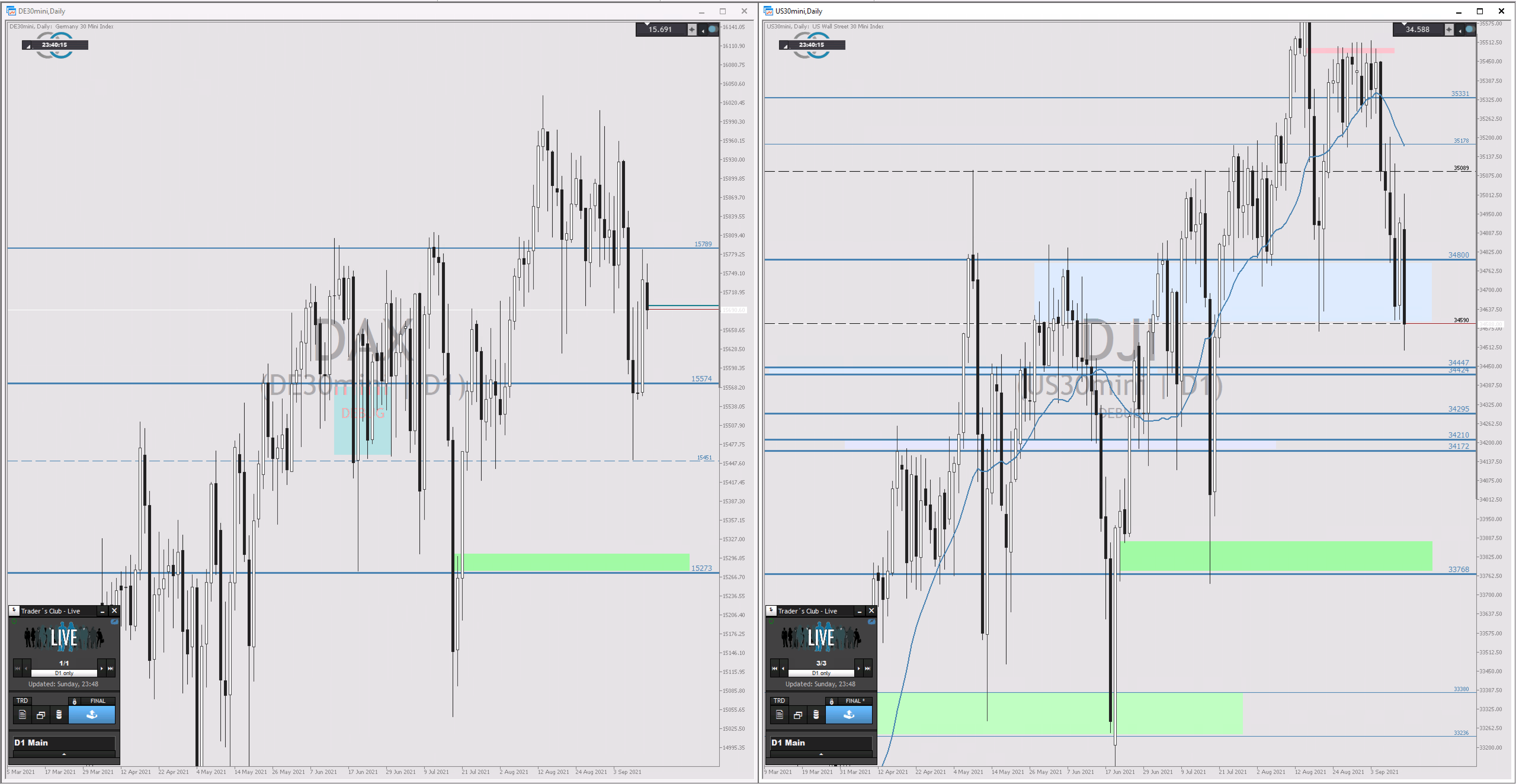Expand the D1 Main section arrow in US30mini panel

point(821,754)
